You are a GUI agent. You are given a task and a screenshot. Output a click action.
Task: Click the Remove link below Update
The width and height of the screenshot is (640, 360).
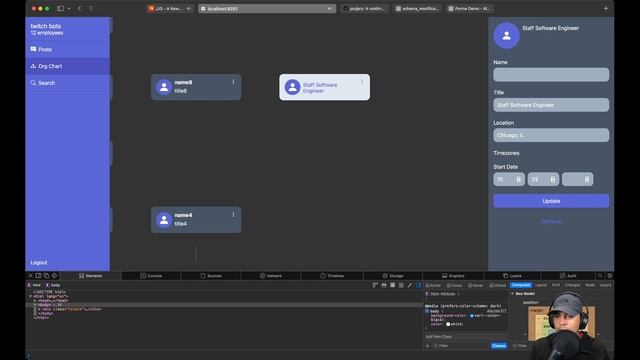551,221
